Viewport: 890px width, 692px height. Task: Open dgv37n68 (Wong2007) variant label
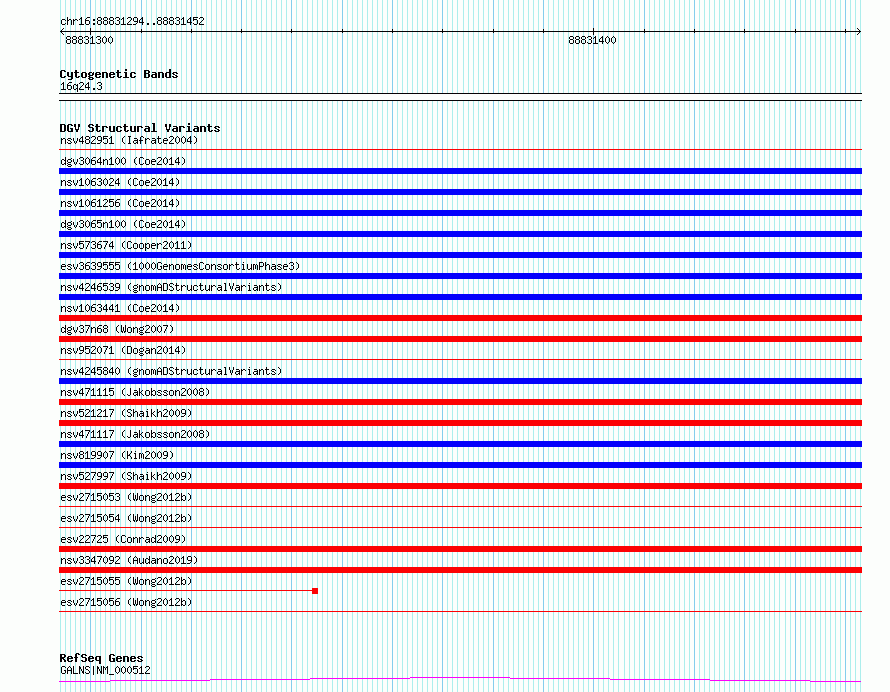coord(117,329)
